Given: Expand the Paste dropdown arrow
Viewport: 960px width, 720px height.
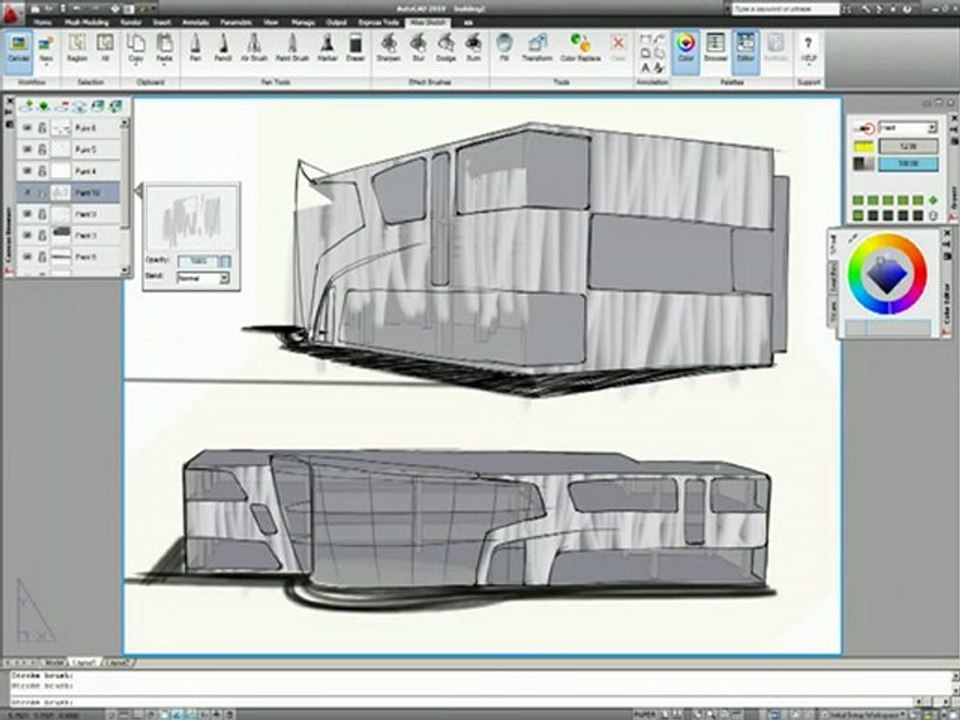Looking at the screenshot, I should tap(163, 66).
